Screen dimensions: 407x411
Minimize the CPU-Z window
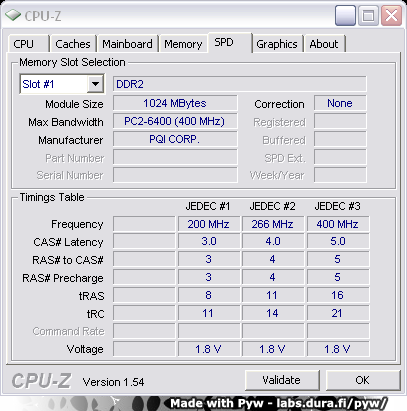(345, 15)
